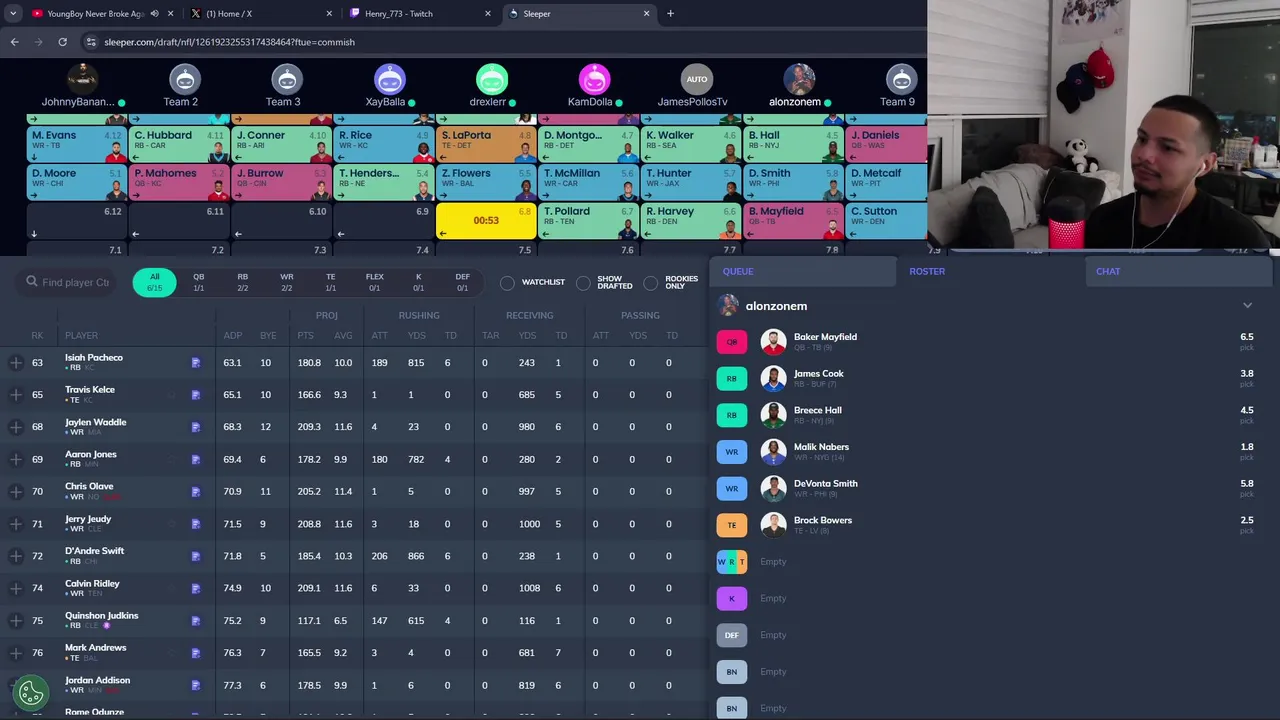Add Travis Kelce to queue with plus icon

click(16, 395)
